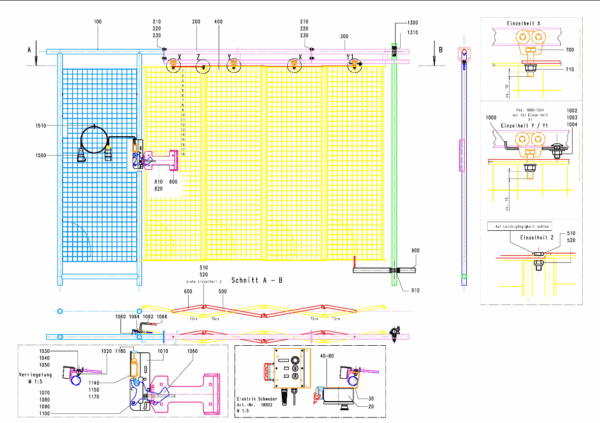
Task: Click the section arrow marker A
Action: coord(33,48)
